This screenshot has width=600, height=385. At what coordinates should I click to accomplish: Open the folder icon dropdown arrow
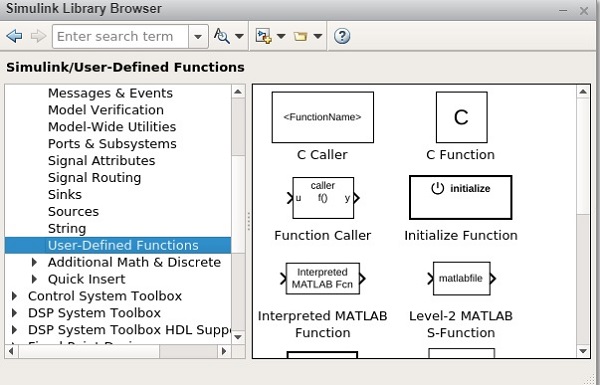[318, 36]
